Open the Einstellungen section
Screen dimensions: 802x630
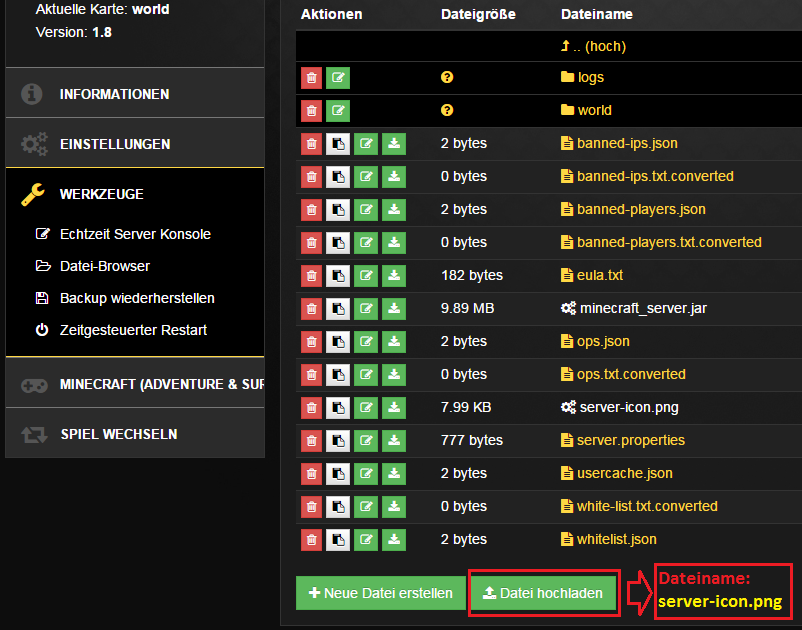point(135,144)
